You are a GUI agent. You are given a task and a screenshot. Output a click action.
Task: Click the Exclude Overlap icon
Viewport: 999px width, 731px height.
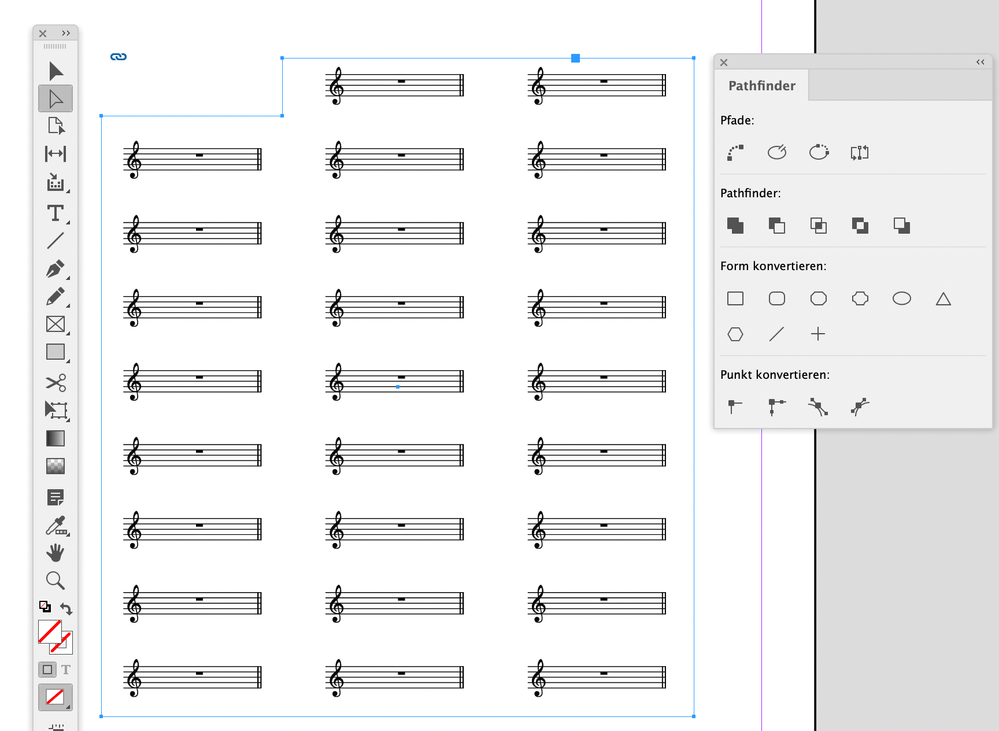click(x=860, y=225)
